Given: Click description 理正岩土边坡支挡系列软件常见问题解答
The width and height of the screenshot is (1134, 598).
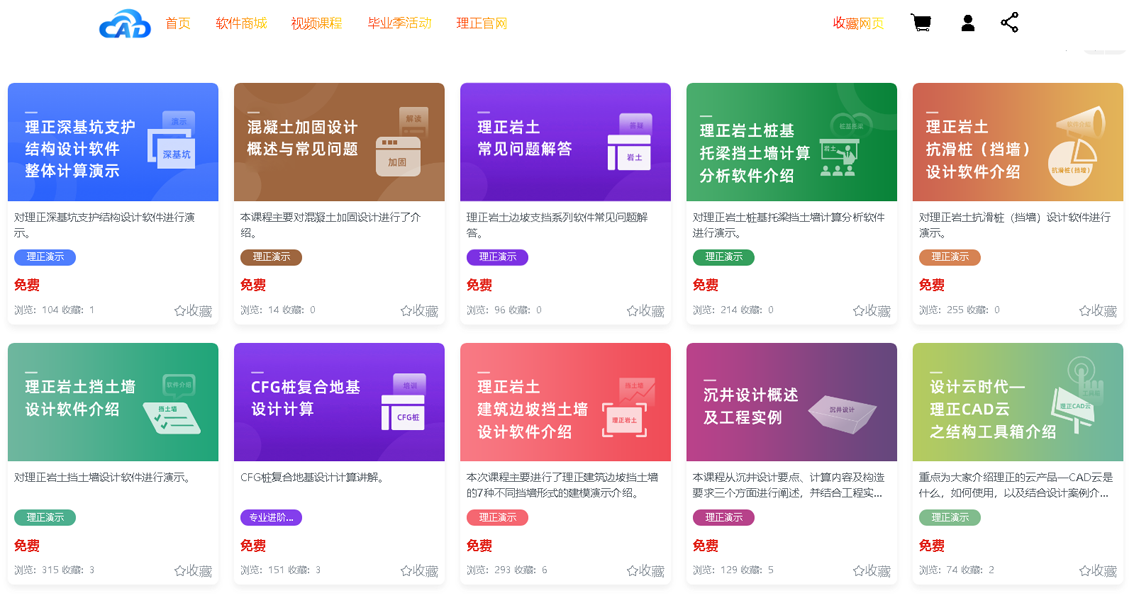Looking at the screenshot, I should [557, 225].
